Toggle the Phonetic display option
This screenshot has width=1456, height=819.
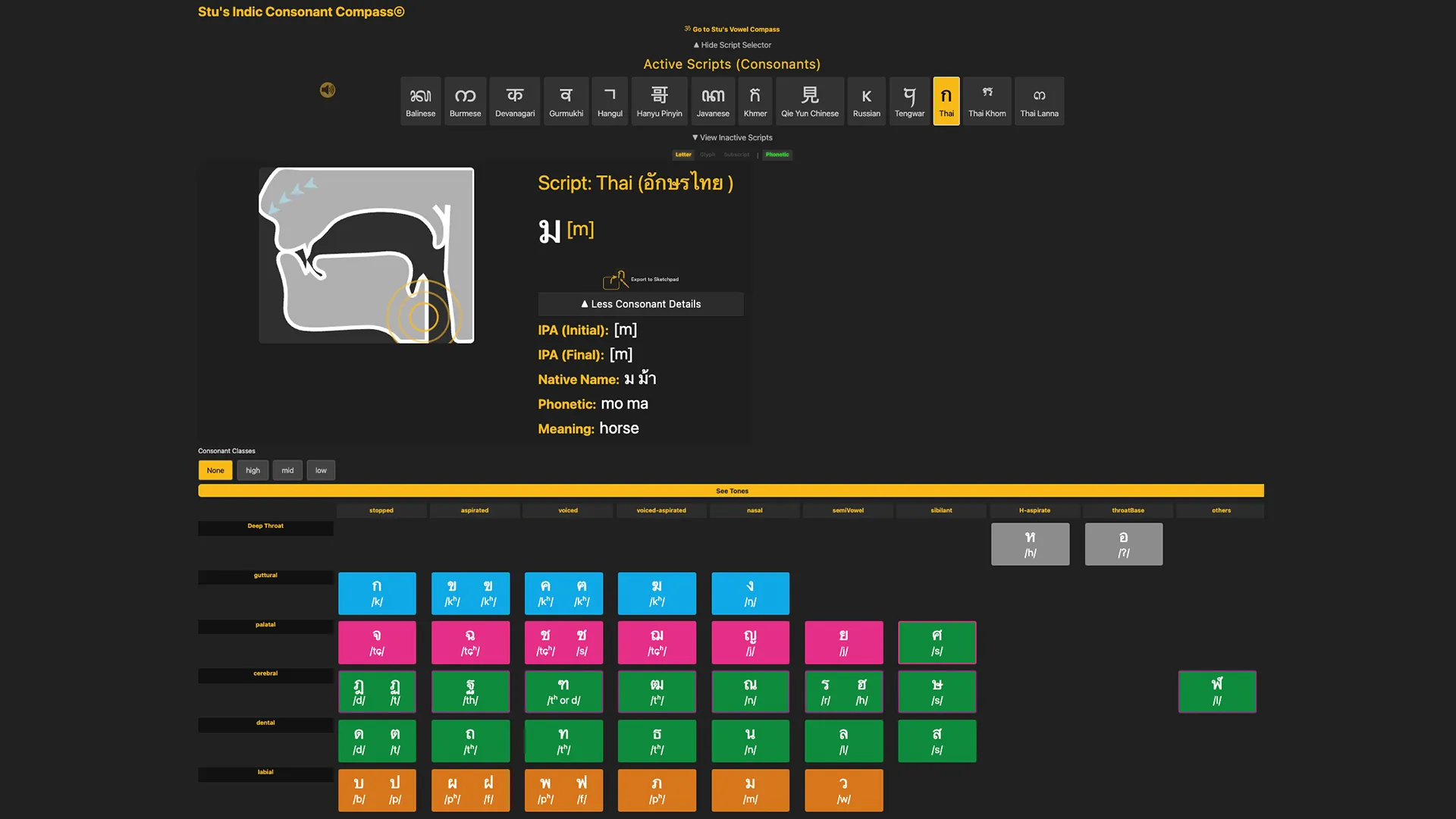[777, 155]
